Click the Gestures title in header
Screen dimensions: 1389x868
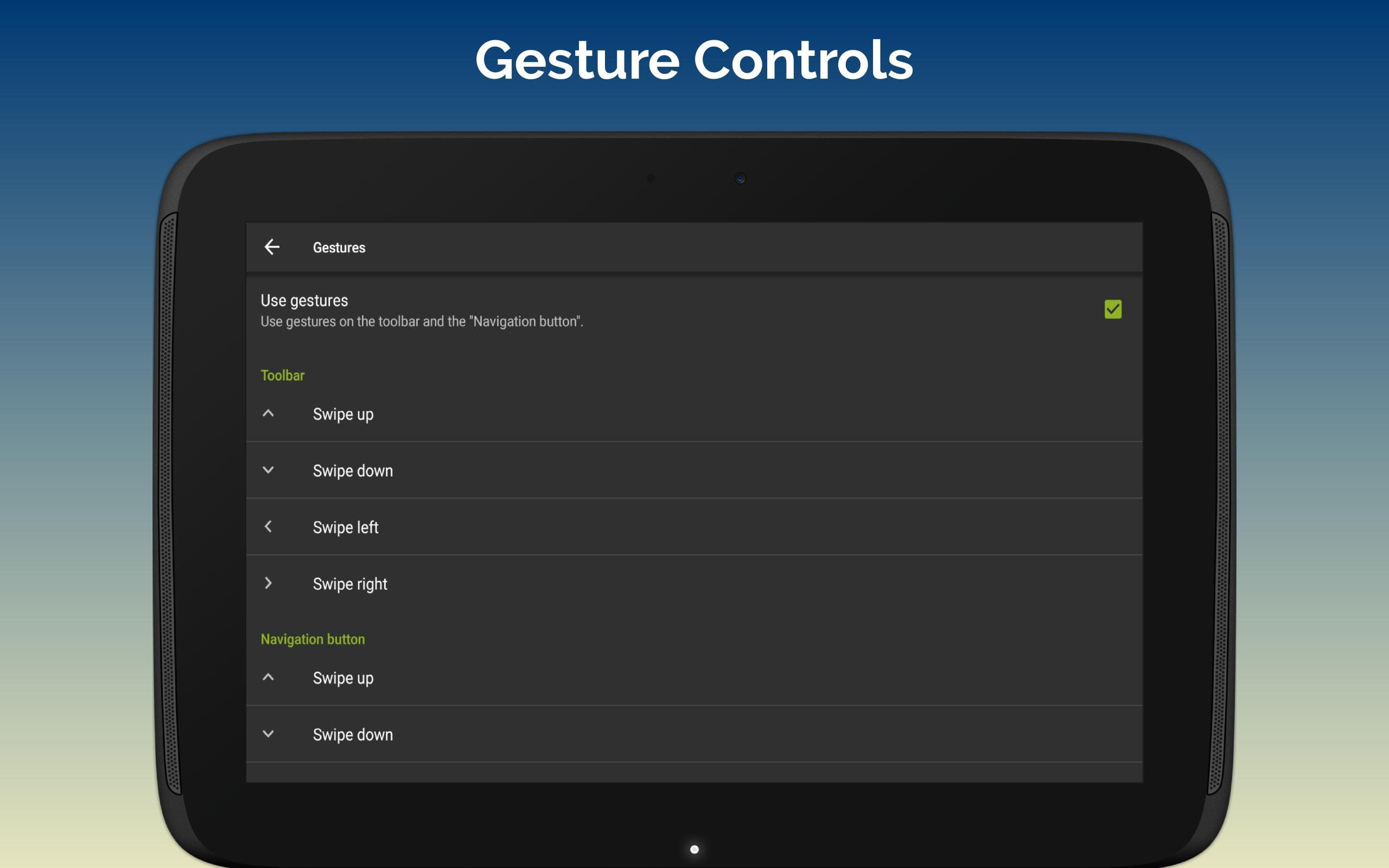coord(339,247)
